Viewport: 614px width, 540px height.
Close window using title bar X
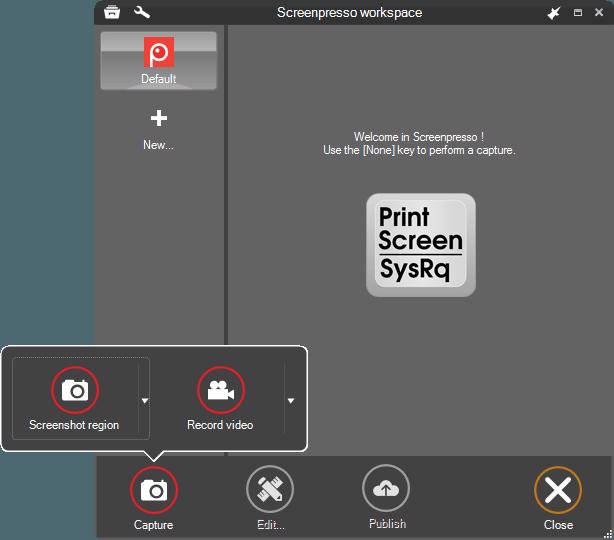tap(599, 12)
